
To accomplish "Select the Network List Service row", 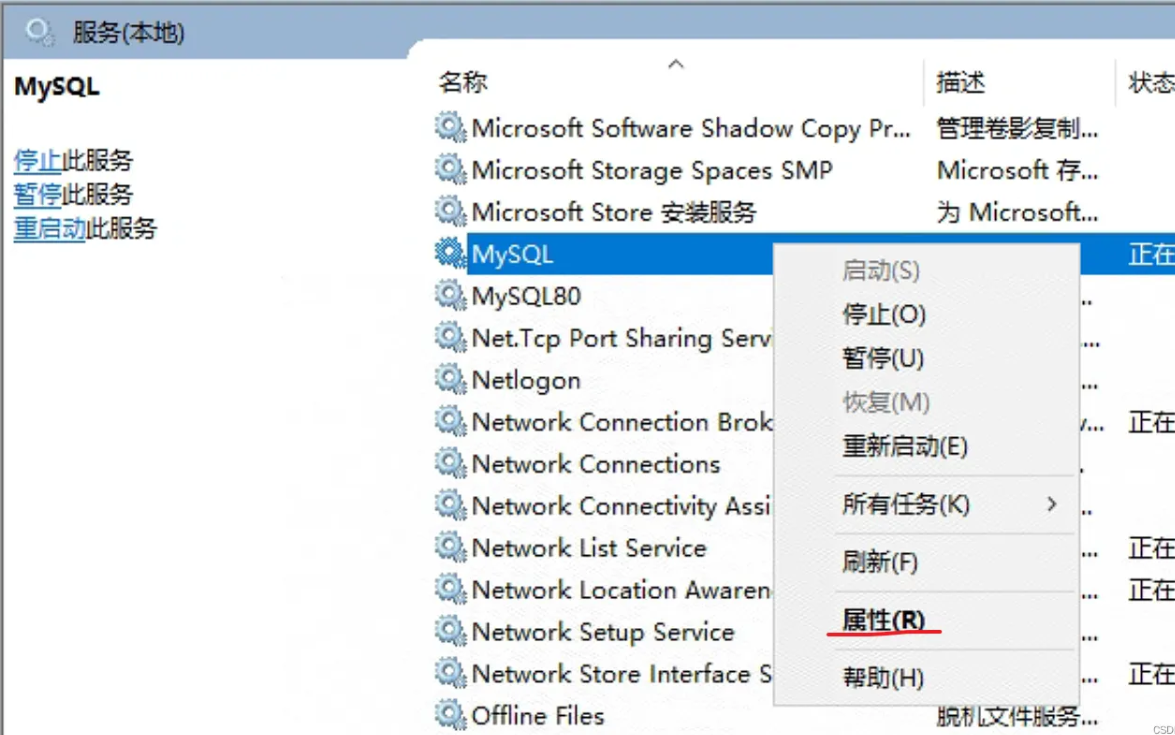I will point(589,548).
